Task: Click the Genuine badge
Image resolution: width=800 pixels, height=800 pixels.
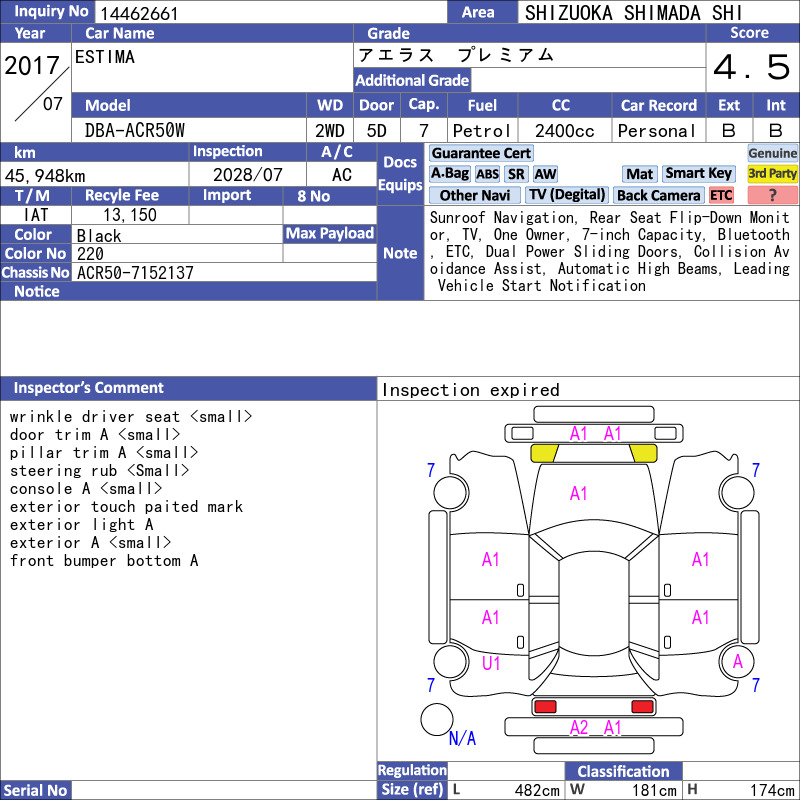Action: 772,153
